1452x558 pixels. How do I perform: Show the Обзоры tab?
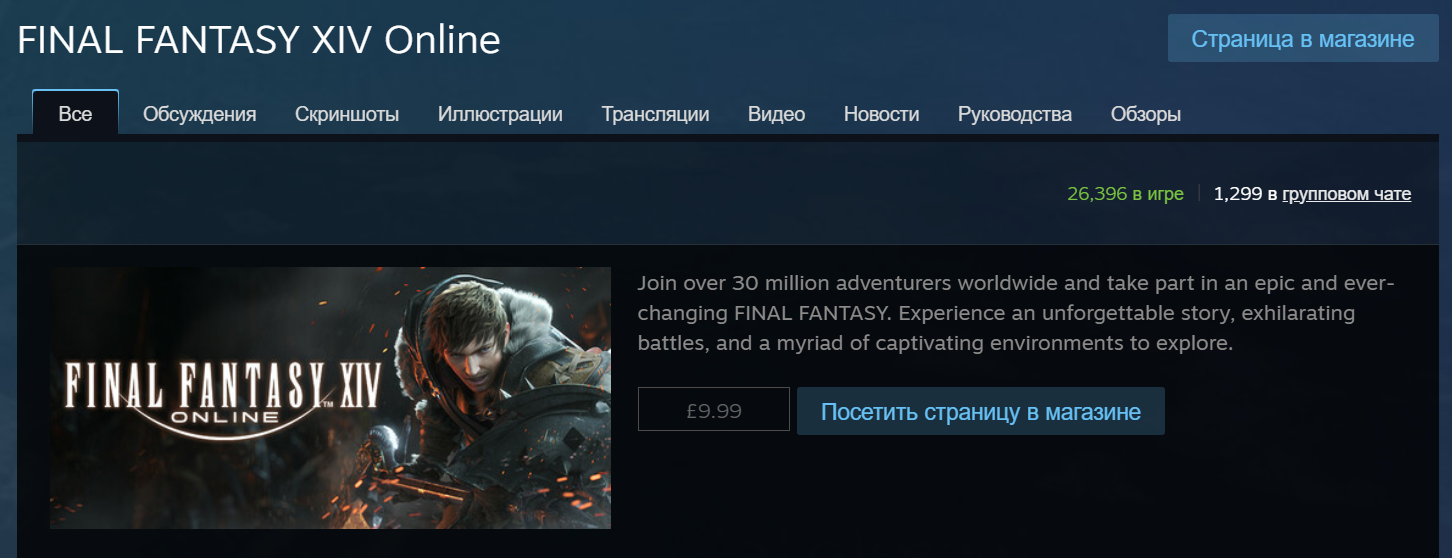click(1145, 114)
